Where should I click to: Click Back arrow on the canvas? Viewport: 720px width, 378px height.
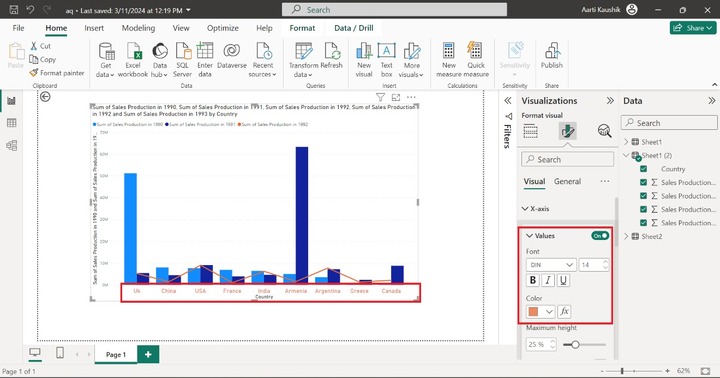(45, 96)
